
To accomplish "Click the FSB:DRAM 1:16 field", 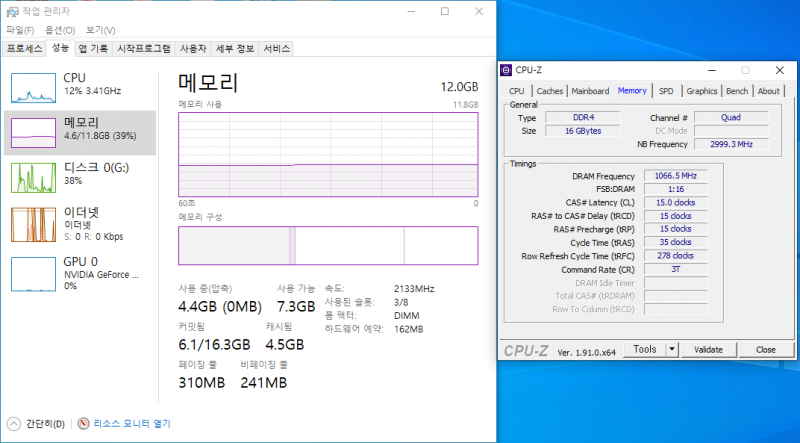I will click(676, 189).
